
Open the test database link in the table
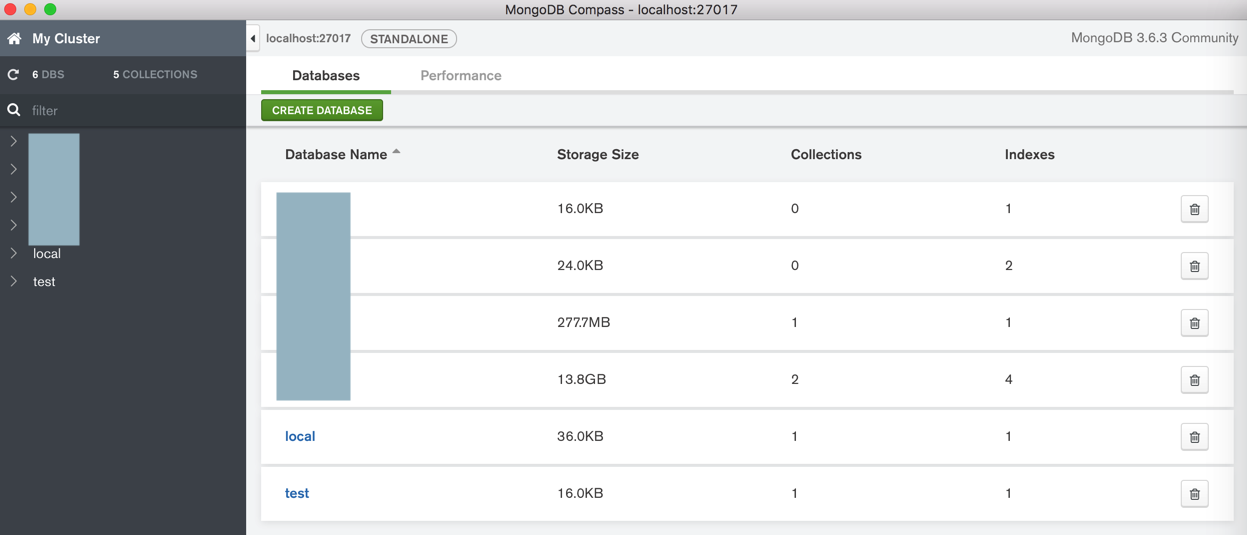pyautogui.click(x=297, y=494)
